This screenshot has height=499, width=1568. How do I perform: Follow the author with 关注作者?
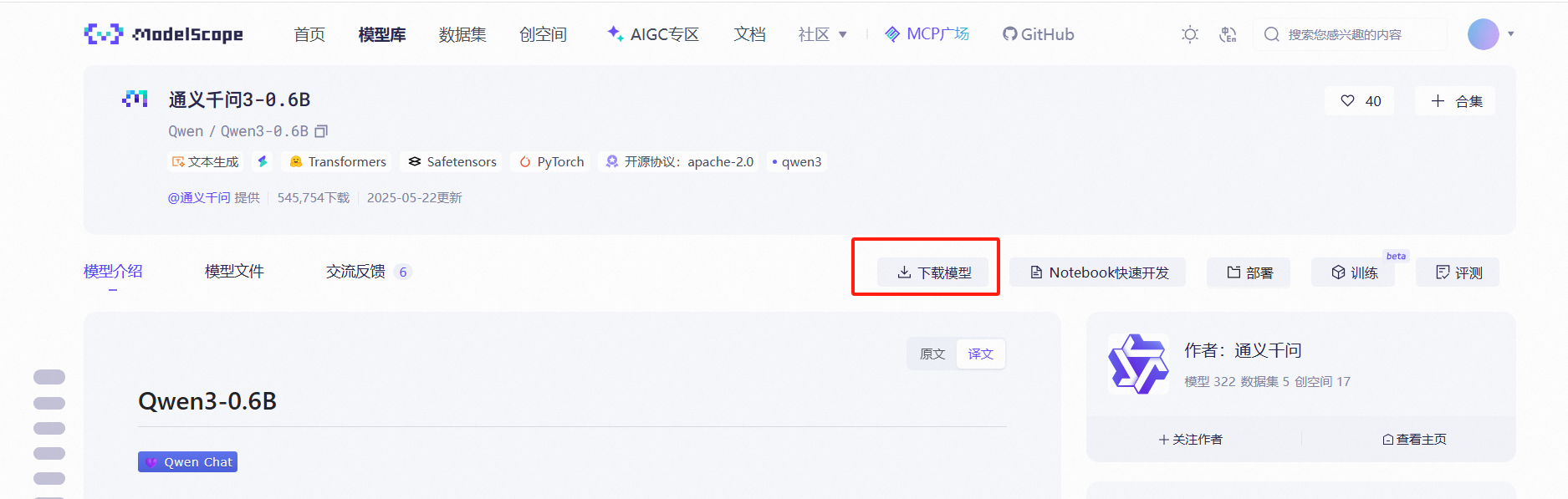coord(1191,440)
